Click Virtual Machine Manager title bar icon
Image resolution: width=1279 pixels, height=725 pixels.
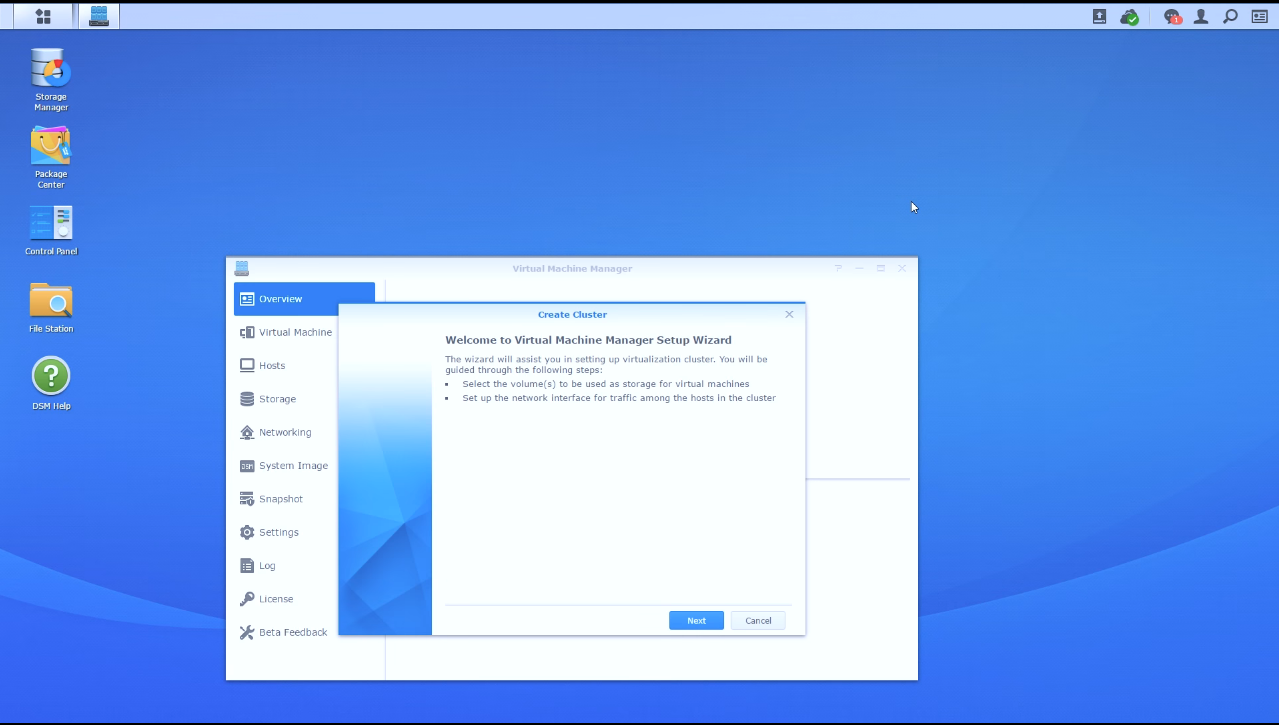[241, 268]
